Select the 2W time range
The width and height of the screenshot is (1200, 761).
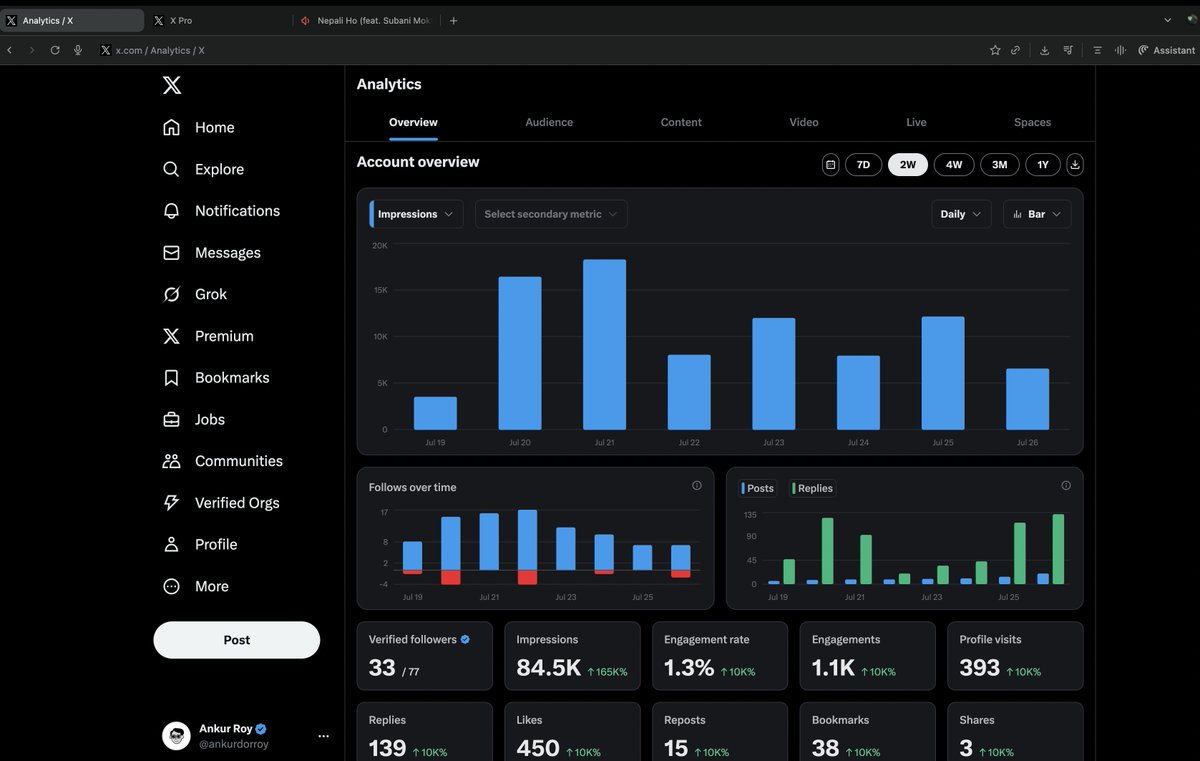[x=908, y=165]
